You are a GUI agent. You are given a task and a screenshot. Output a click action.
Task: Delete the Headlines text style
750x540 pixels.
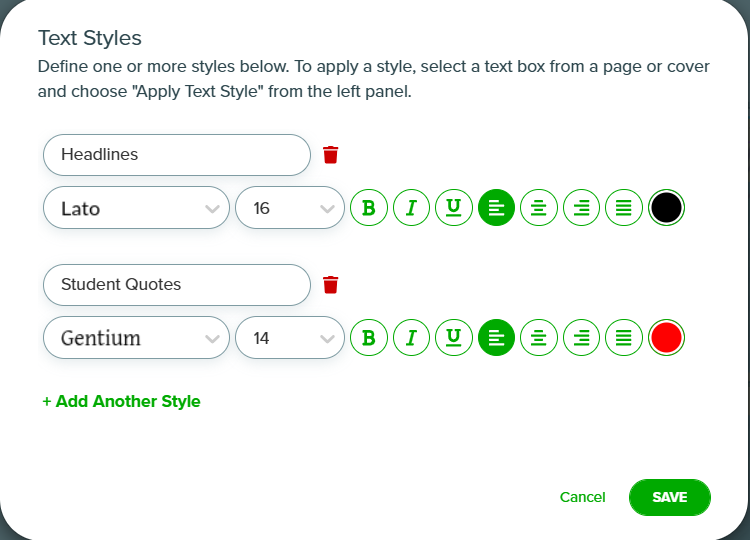pyautogui.click(x=331, y=155)
